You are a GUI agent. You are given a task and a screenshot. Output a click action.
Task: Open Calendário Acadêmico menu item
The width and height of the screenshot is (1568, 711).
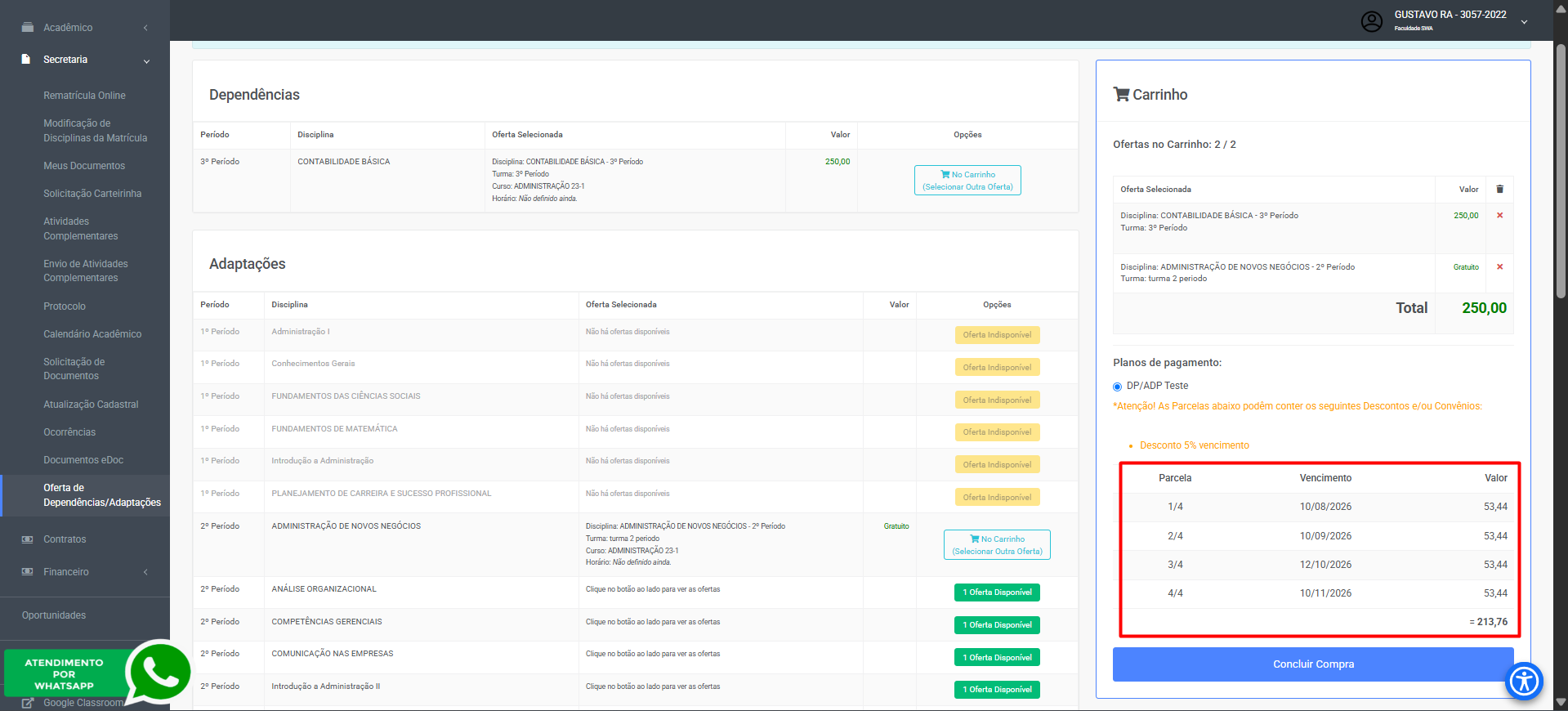tap(92, 334)
